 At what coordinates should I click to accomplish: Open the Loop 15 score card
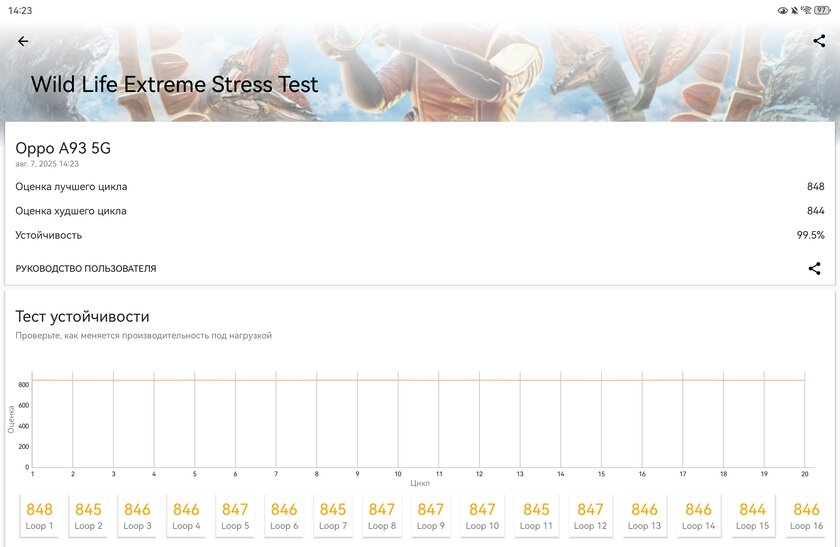(753, 516)
